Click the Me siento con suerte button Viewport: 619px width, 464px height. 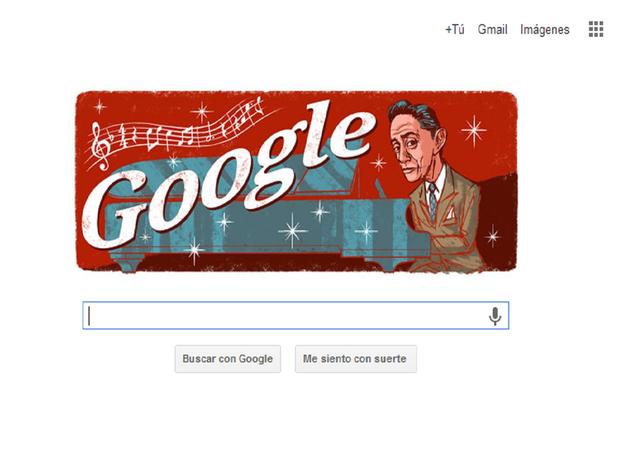point(355,359)
